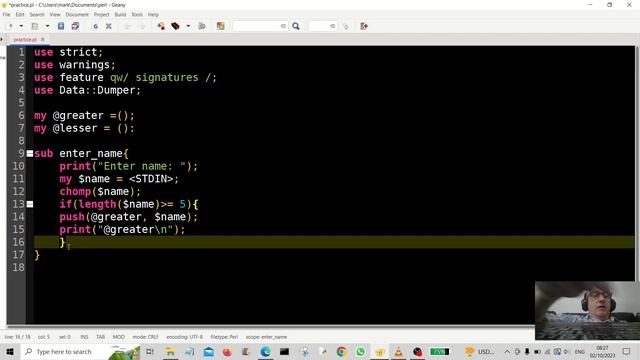Click the webcam video thumbnail
The width and height of the screenshot is (640, 360).
point(587,311)
